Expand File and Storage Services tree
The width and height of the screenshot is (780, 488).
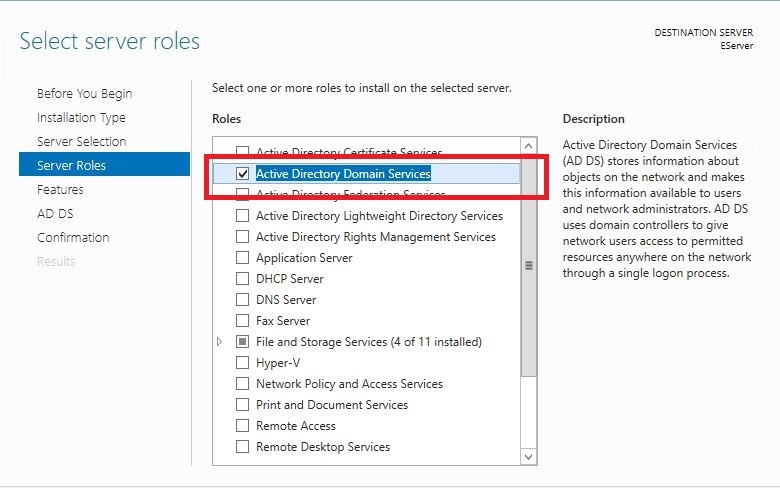tap(220, 342)
